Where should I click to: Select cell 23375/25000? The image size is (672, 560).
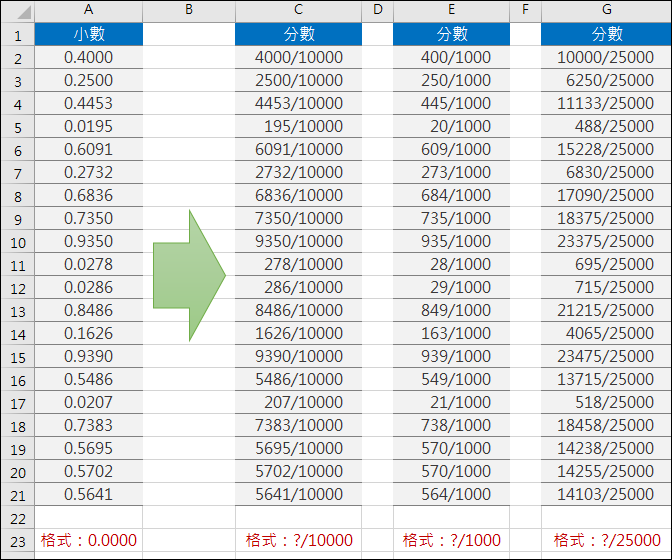point(606,241)
